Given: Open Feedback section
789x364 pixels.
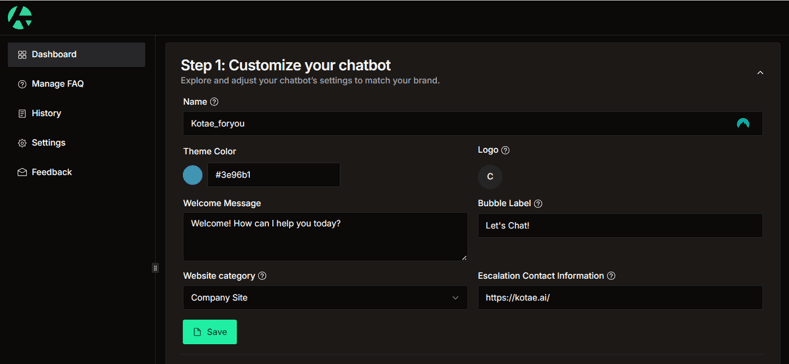Looking at the screenshot, I should tap(76, 172).
